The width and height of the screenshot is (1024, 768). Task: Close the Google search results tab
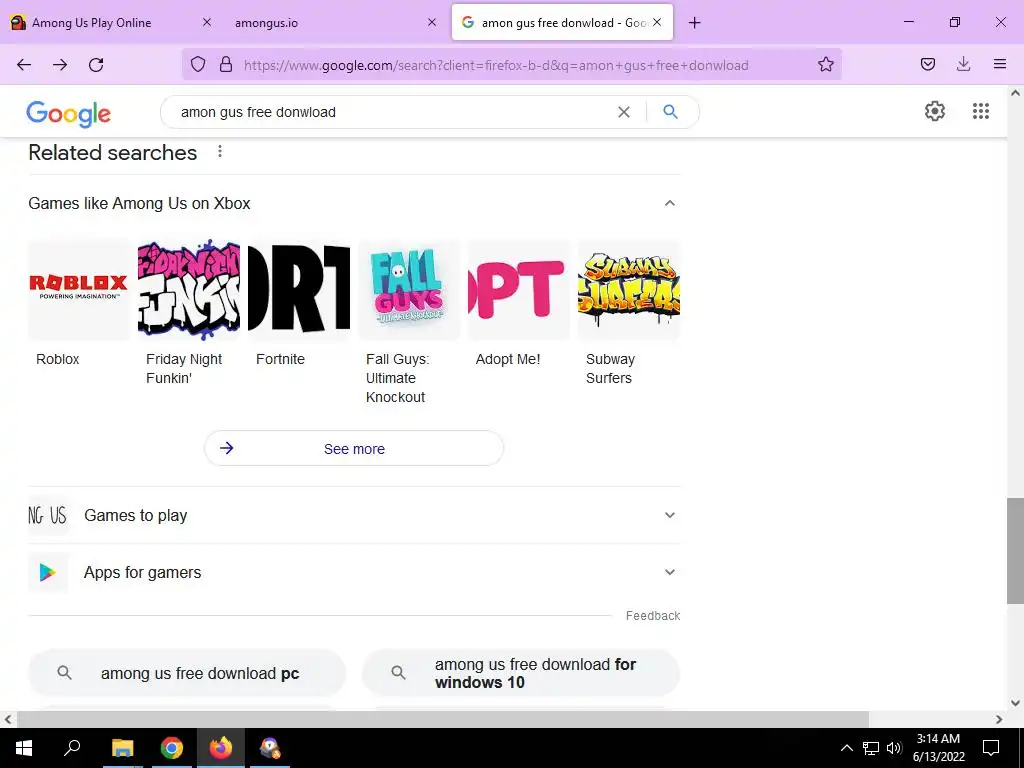[657, 22]
